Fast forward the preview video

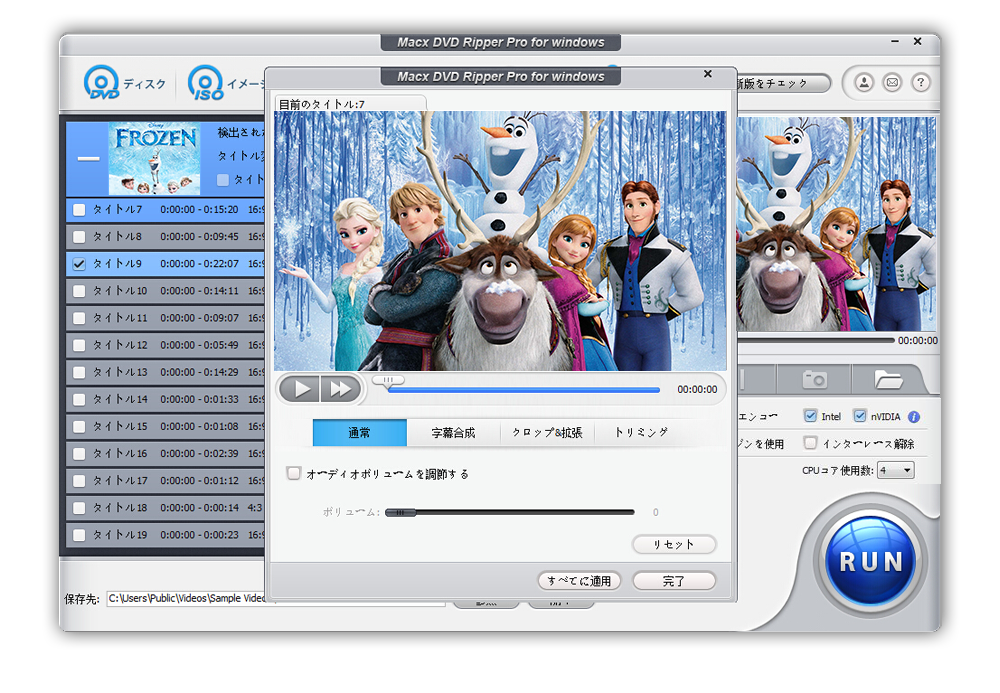tap(341, 389)
